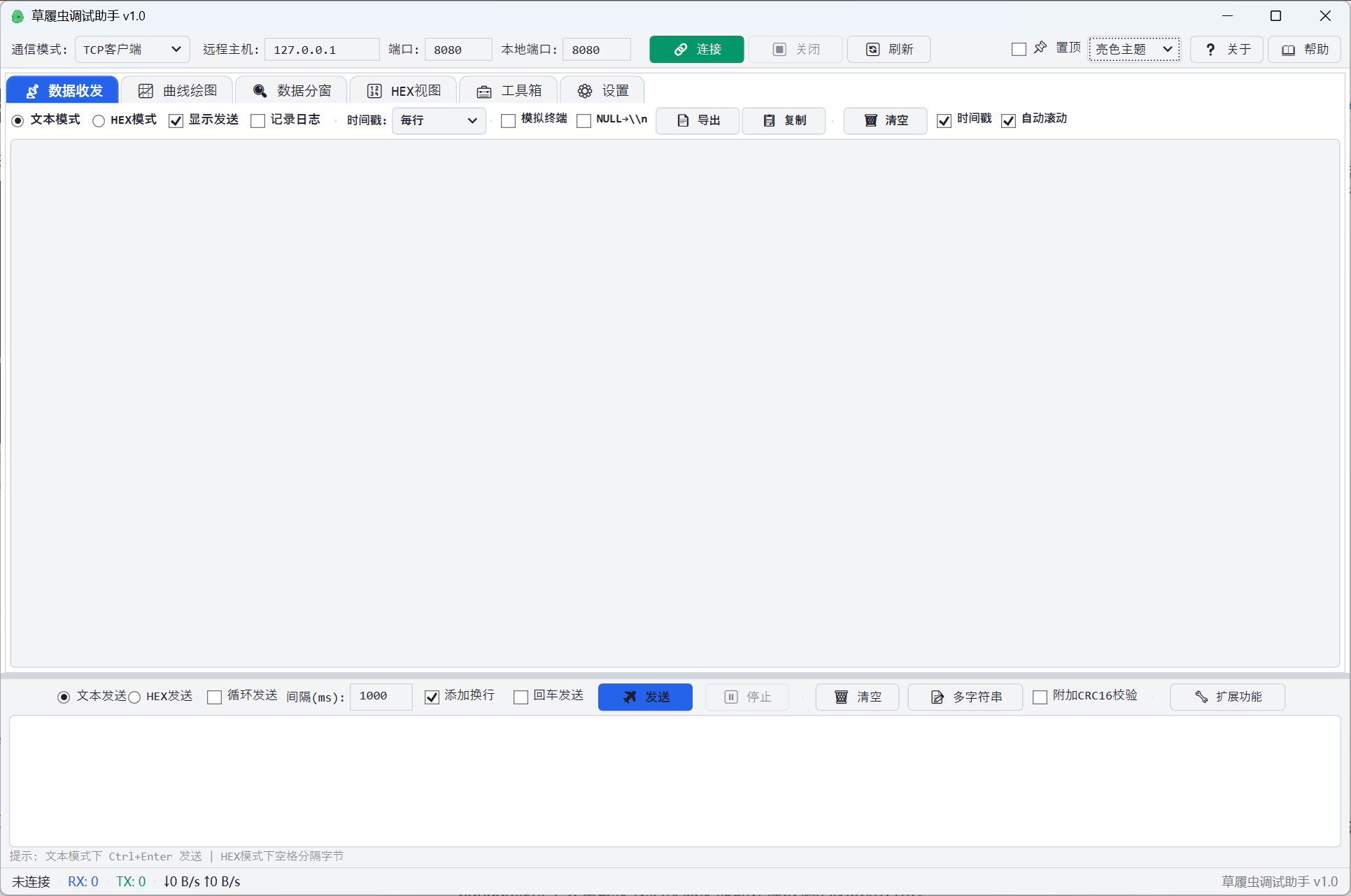Viewport: 1351px width, 896px height.
Task: Select the HEX发送 radio button
Action: (x=134, y=697)
